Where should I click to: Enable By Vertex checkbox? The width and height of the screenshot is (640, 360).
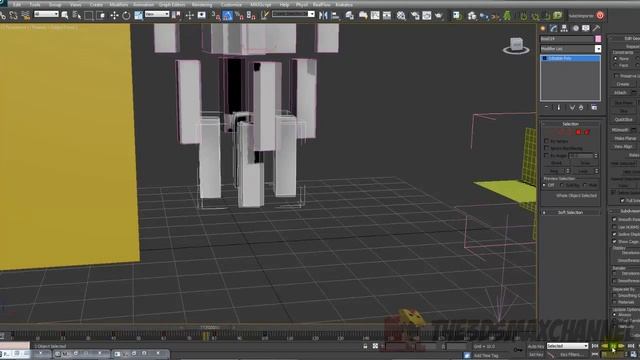pyautogui.click(x=547, y=141)
